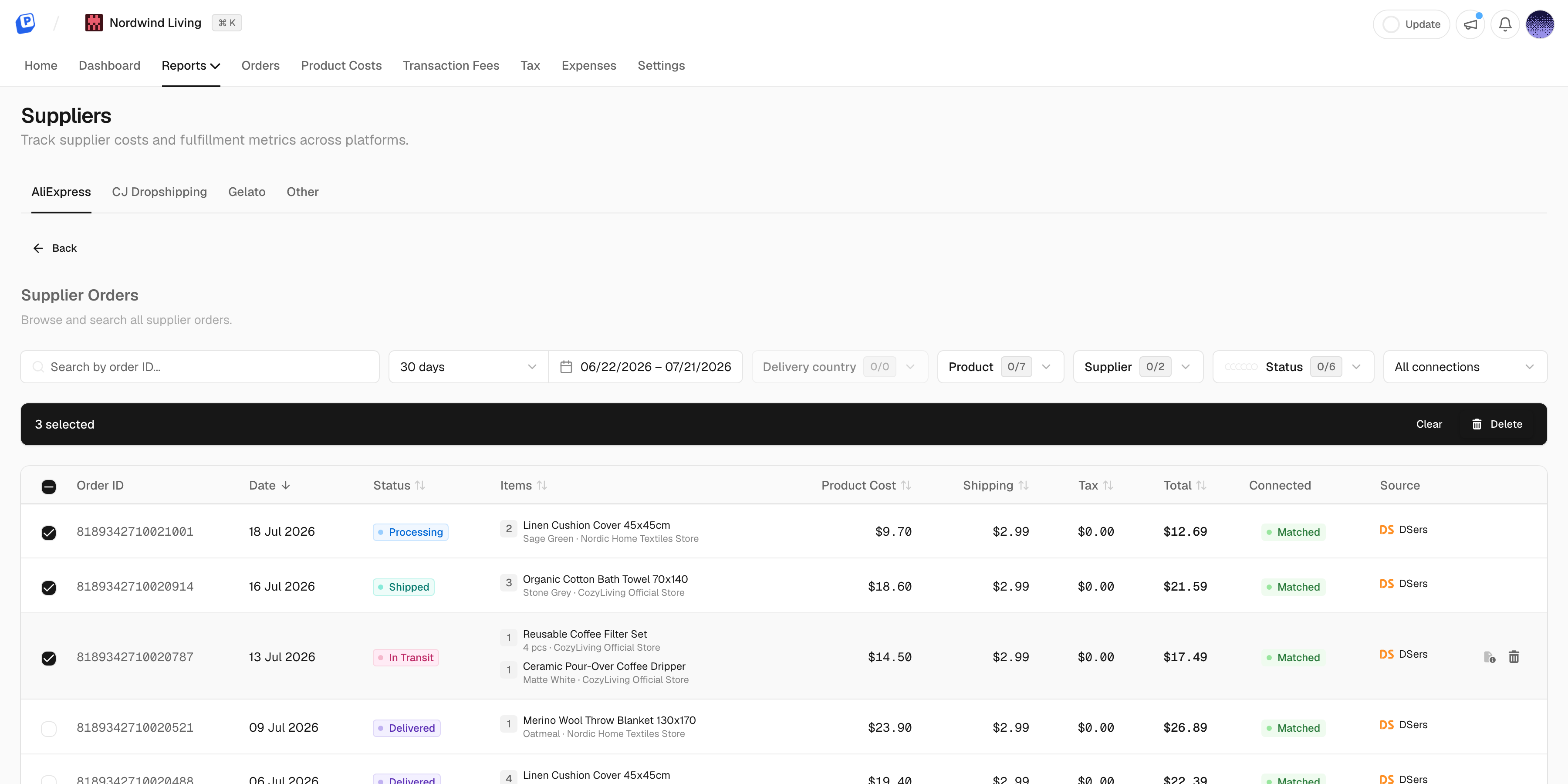Open Transaction Fees nav item
The width and height of the screenshot is (1568, 784).
pyautogui.click(x=451, y=66)
